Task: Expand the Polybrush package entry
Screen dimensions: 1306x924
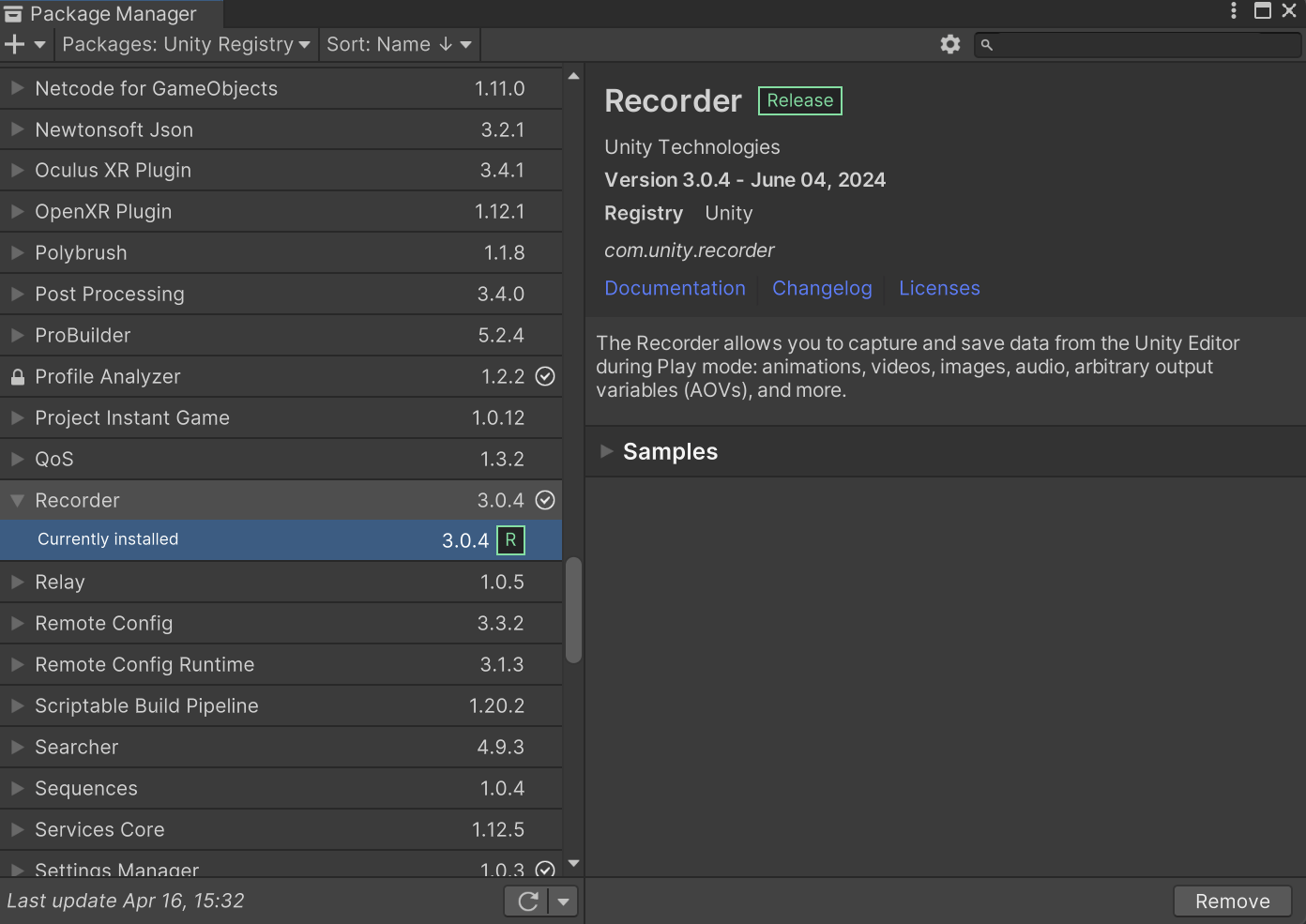Action: 17,252
